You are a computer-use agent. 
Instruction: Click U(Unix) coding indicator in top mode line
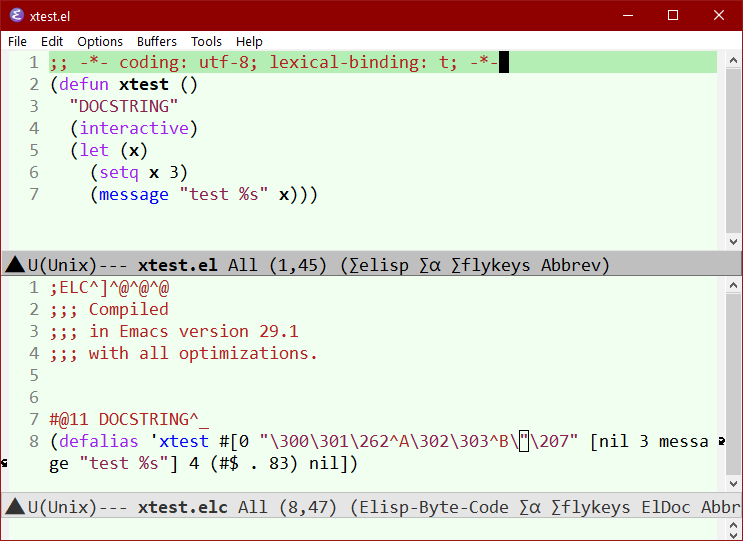(x=63, y=265)
